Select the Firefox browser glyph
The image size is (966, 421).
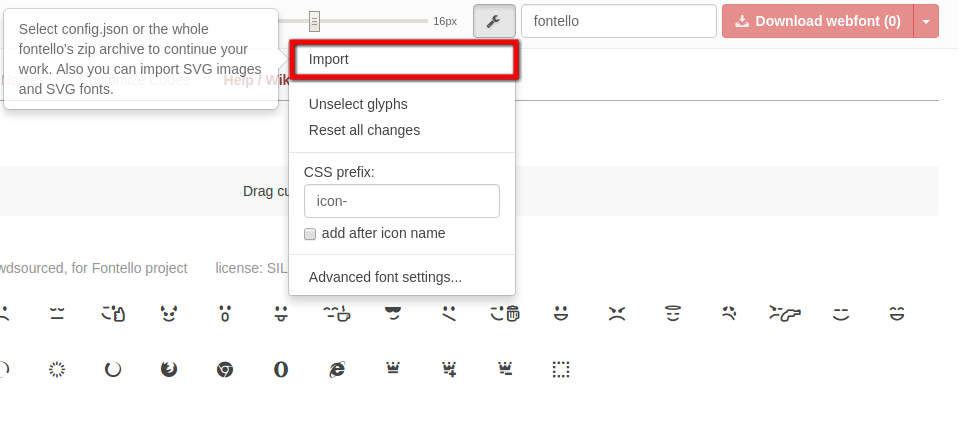[169, 369]
